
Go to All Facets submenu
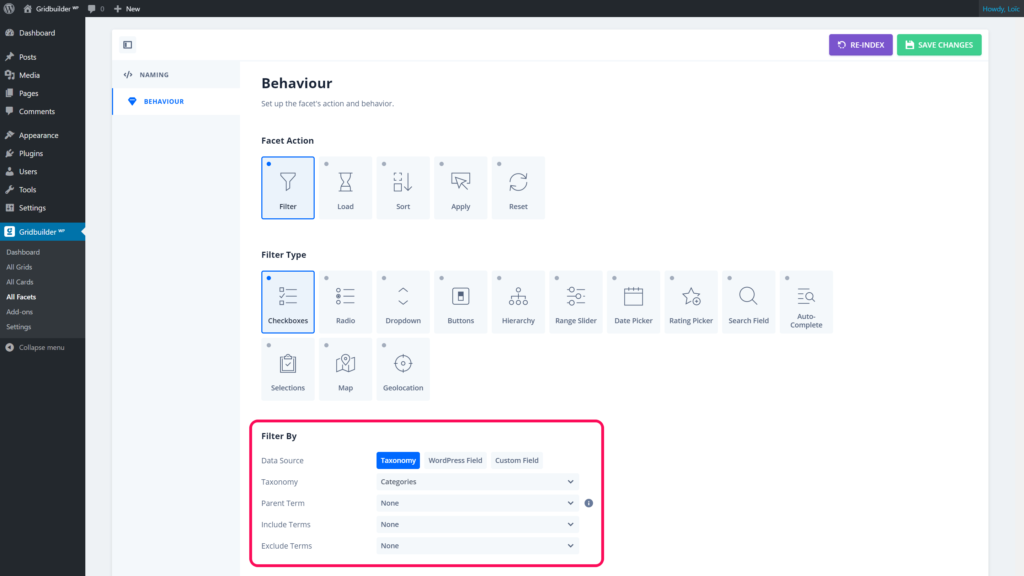click(21, 297)
